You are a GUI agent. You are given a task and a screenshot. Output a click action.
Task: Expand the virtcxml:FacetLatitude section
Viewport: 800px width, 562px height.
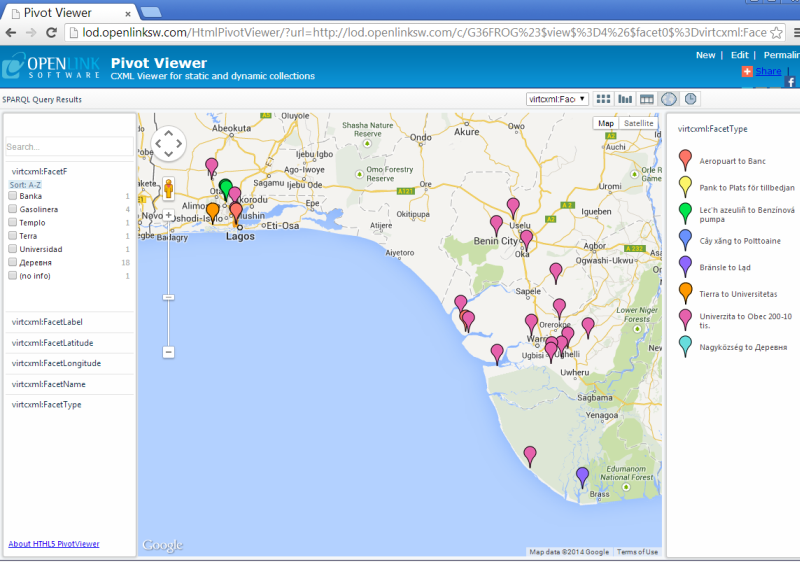point(51,343)
